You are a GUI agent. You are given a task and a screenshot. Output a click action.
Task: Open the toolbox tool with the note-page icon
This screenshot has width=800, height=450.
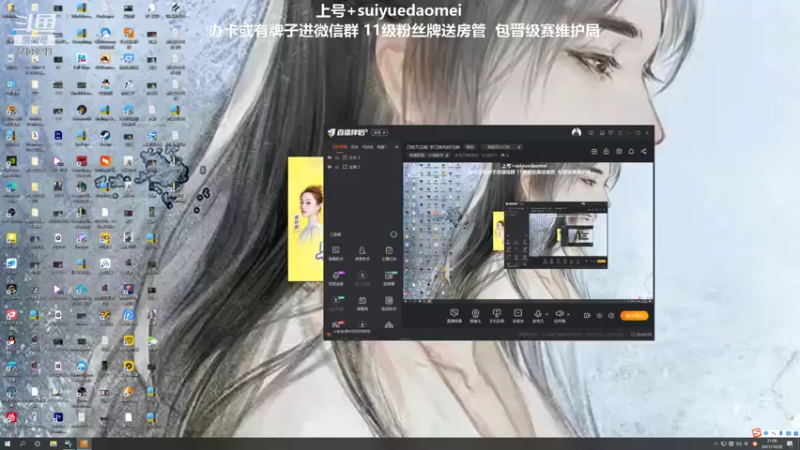tap(389, 253)
